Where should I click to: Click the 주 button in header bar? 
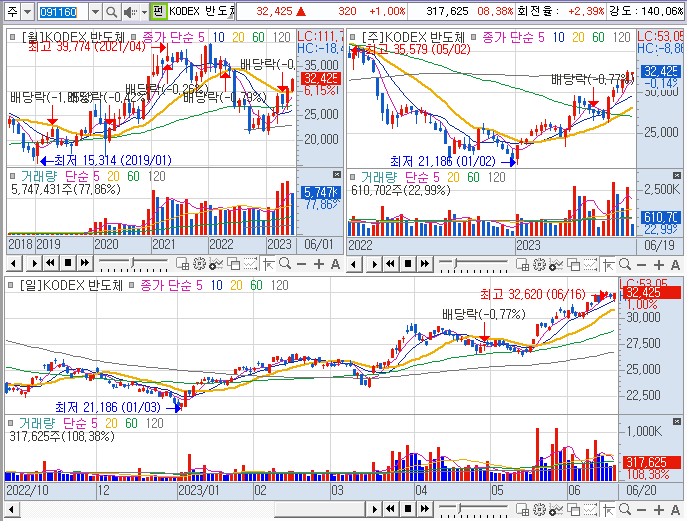coord(13,12)
